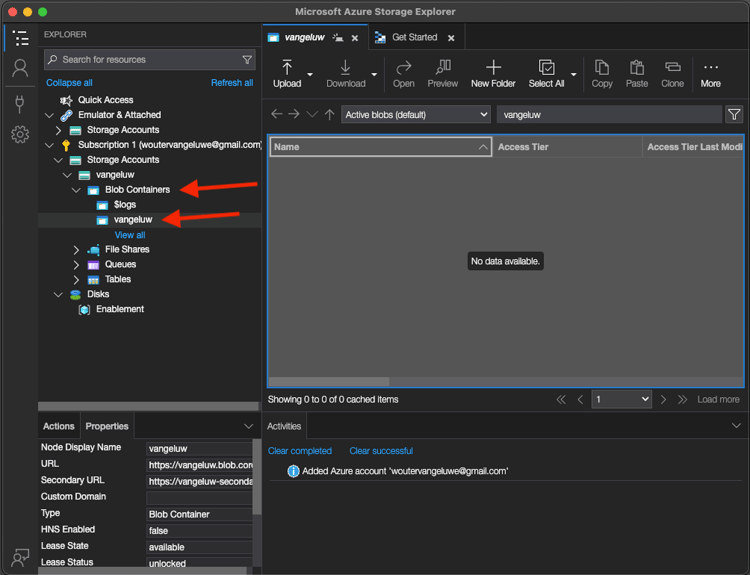
Task: Collapse the Blob Containers tree node
Action: 77,190
